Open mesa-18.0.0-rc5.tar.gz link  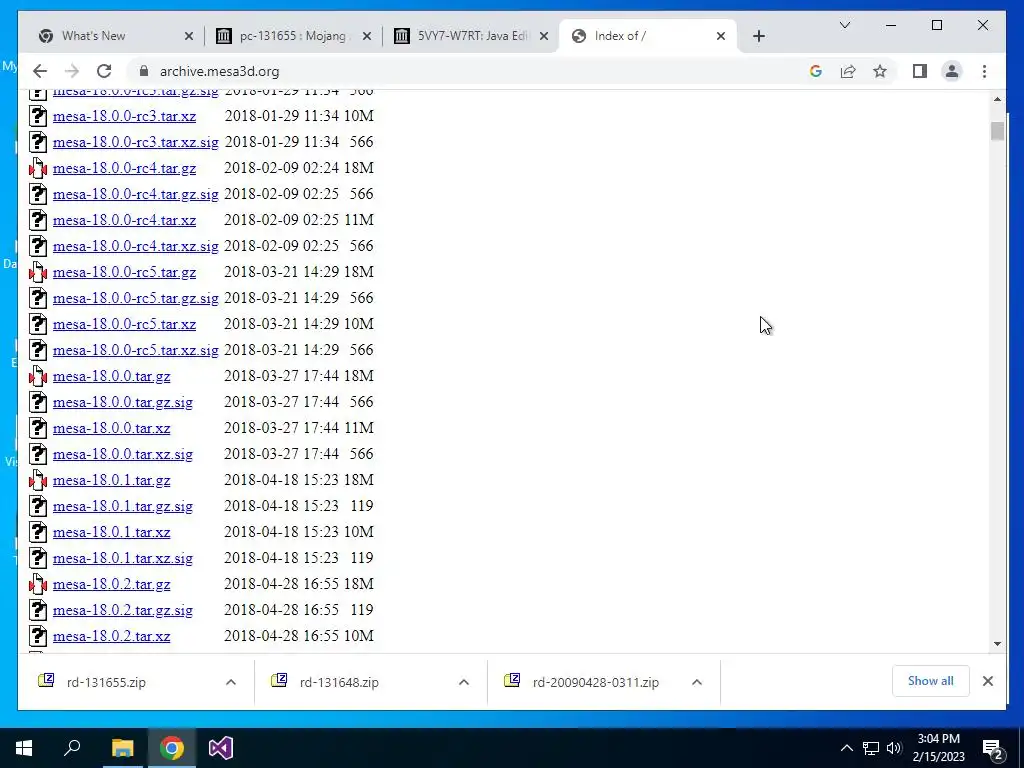[x=124, y=272]
